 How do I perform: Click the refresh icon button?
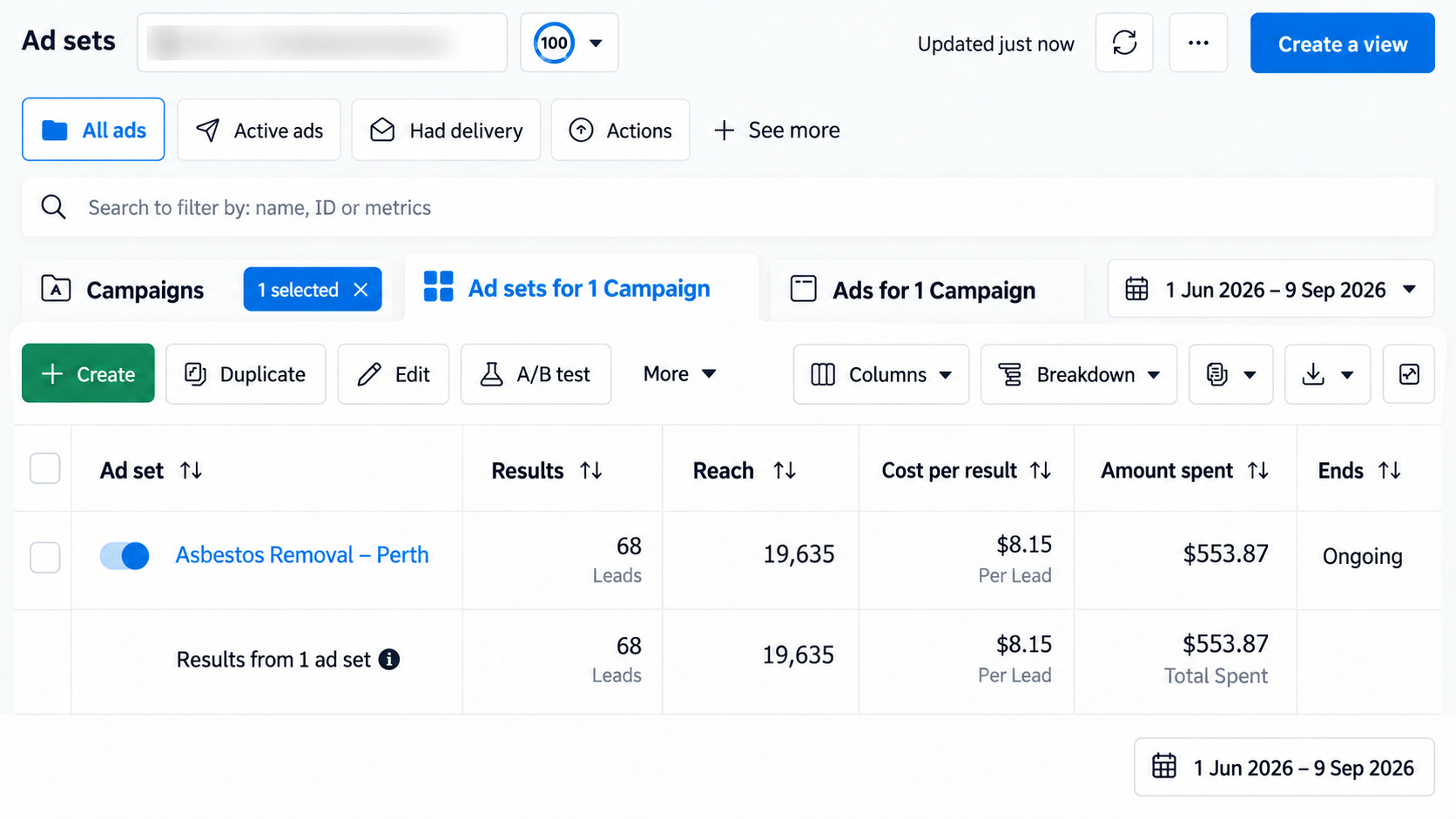pos(1124,43)
